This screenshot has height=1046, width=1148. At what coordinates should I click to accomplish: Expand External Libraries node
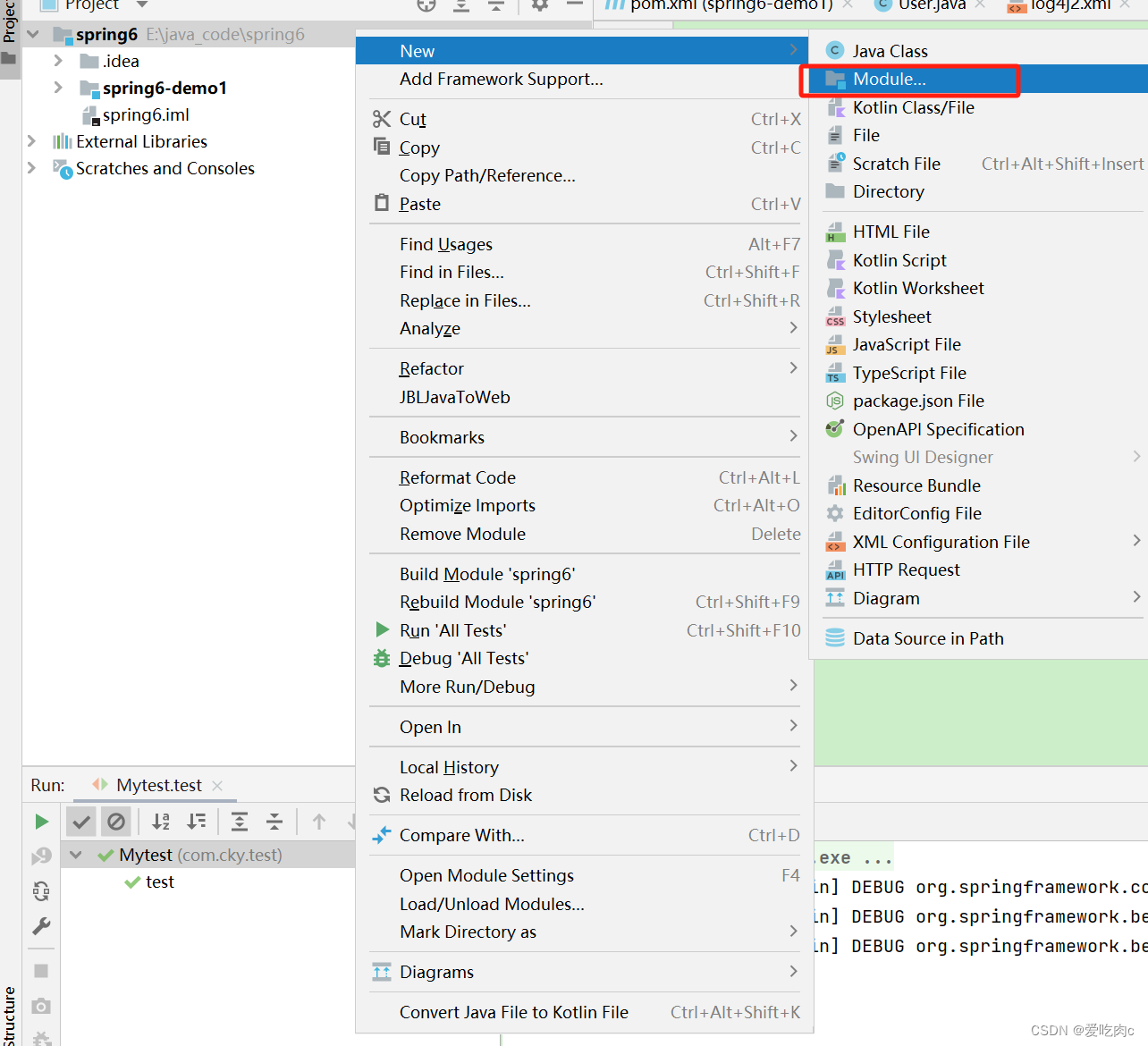tap(31, 141)
